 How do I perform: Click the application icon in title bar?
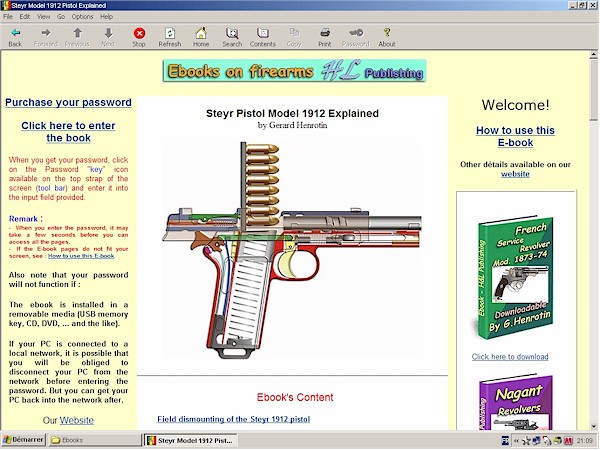pos(6,5)
